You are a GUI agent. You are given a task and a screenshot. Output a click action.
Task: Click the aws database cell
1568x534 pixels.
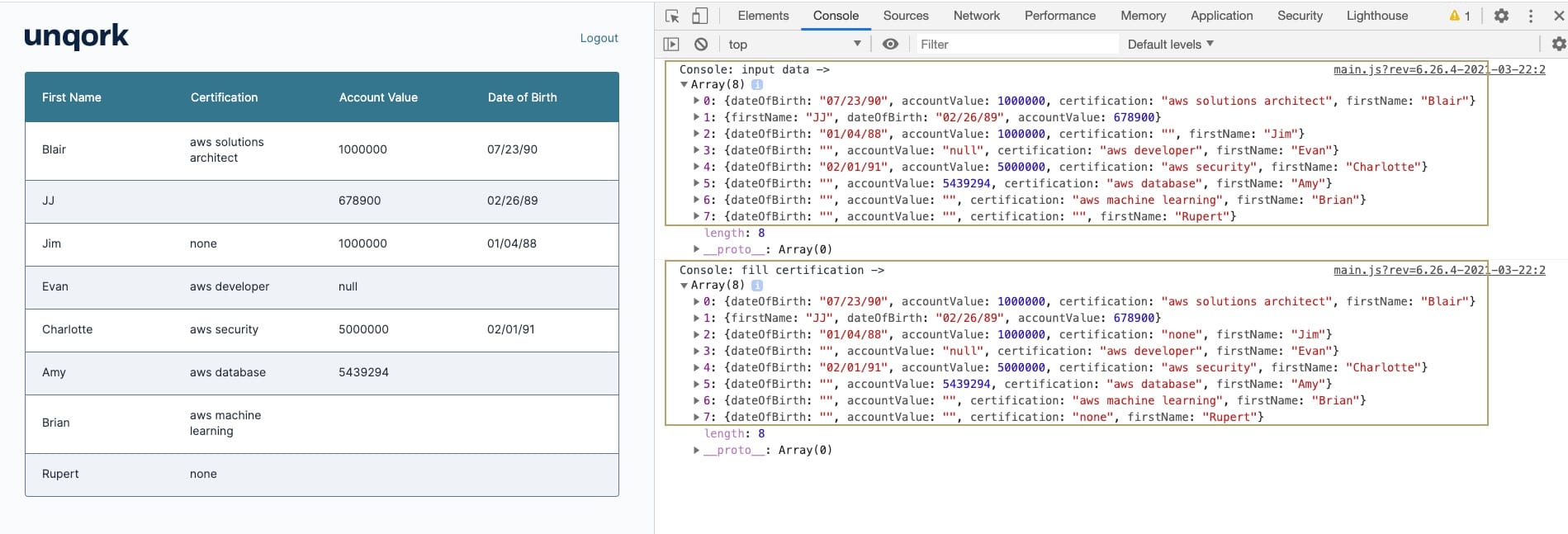pos(228,372)
